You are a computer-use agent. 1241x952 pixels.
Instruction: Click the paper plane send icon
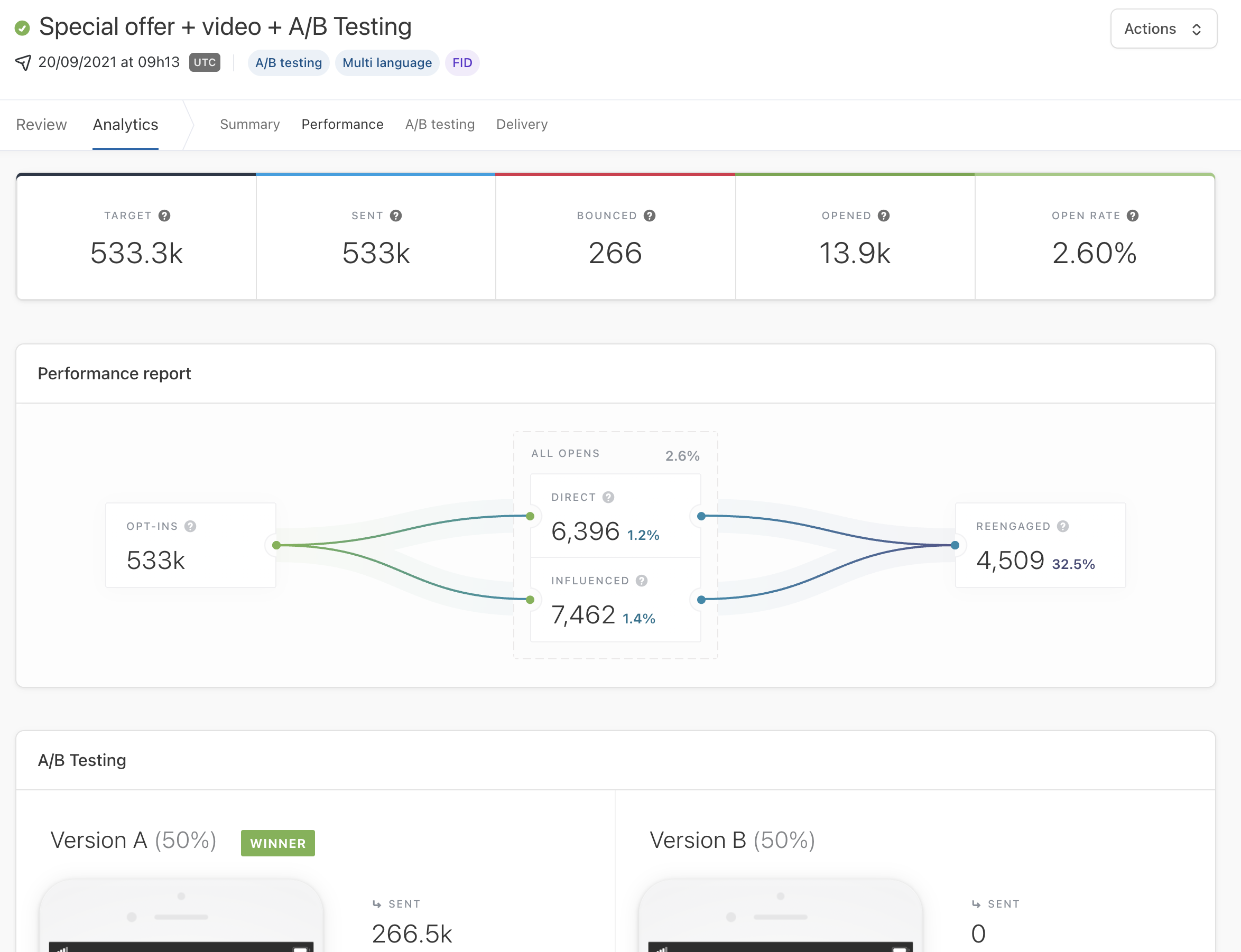coord(23,62)
